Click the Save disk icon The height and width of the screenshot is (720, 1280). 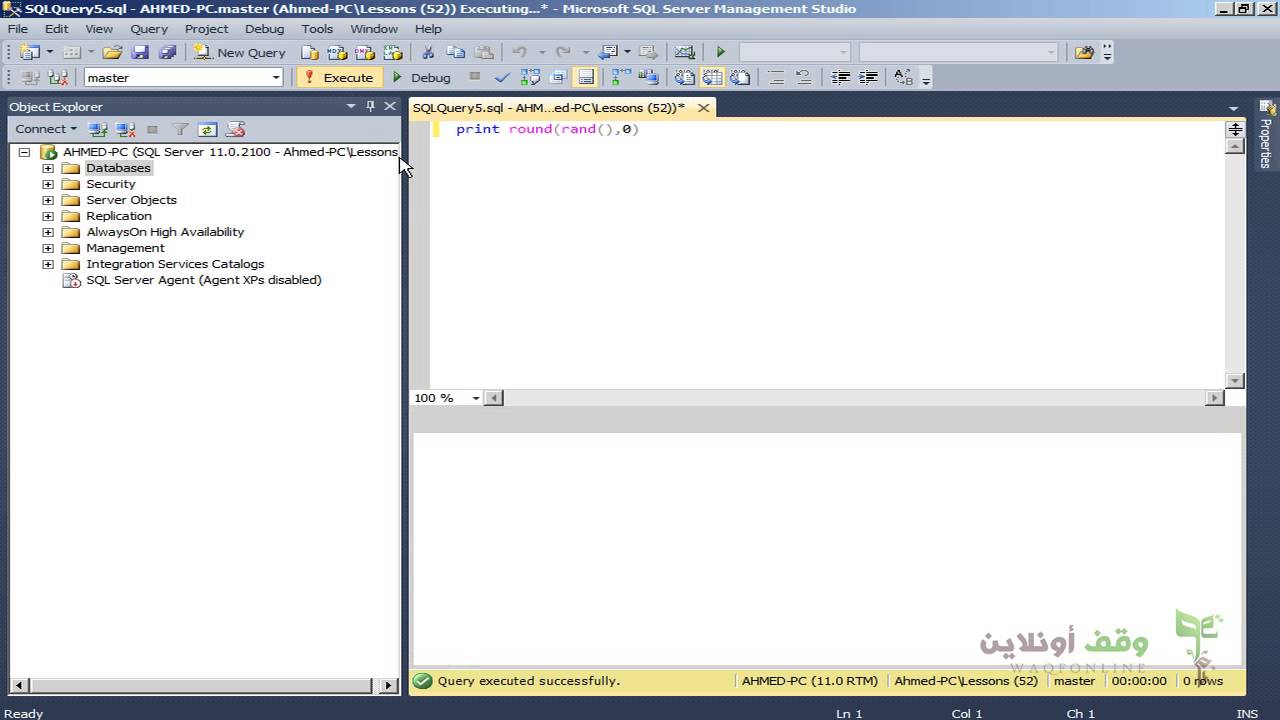[x=140, y=52]
